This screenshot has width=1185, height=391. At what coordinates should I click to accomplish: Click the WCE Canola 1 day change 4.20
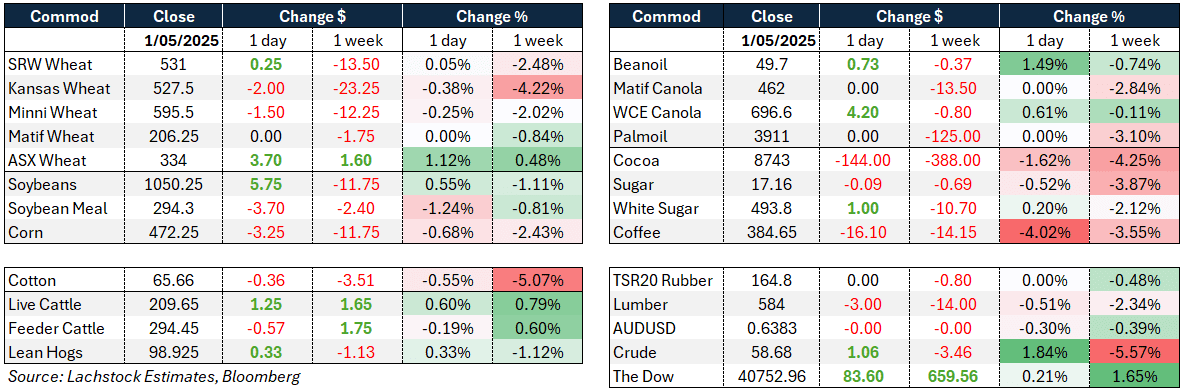866,113
